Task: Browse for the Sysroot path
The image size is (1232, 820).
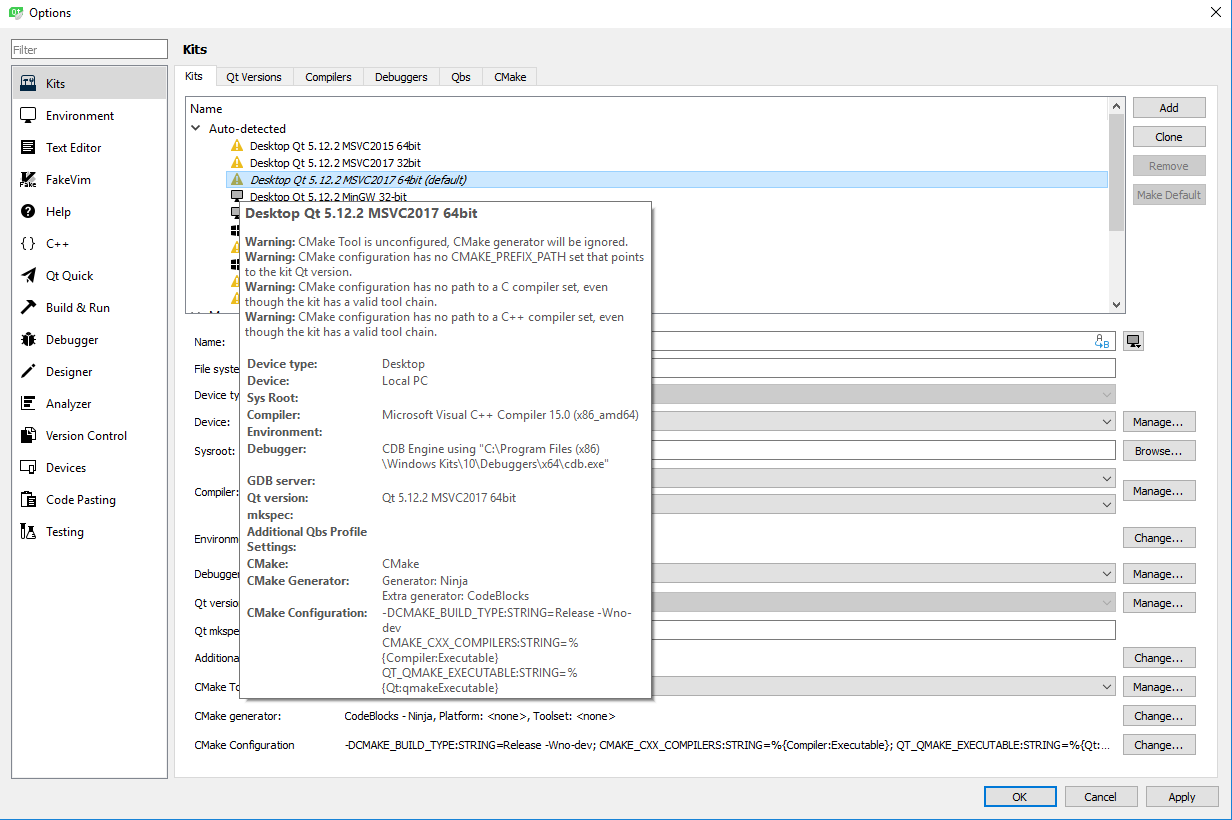Action: tap(1159, 451)
